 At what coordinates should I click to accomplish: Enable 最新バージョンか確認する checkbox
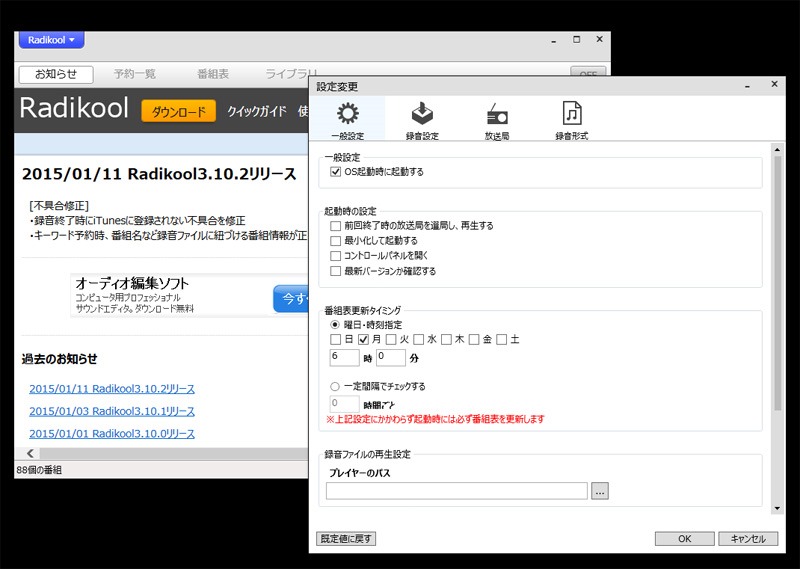[x=335, y=271]
